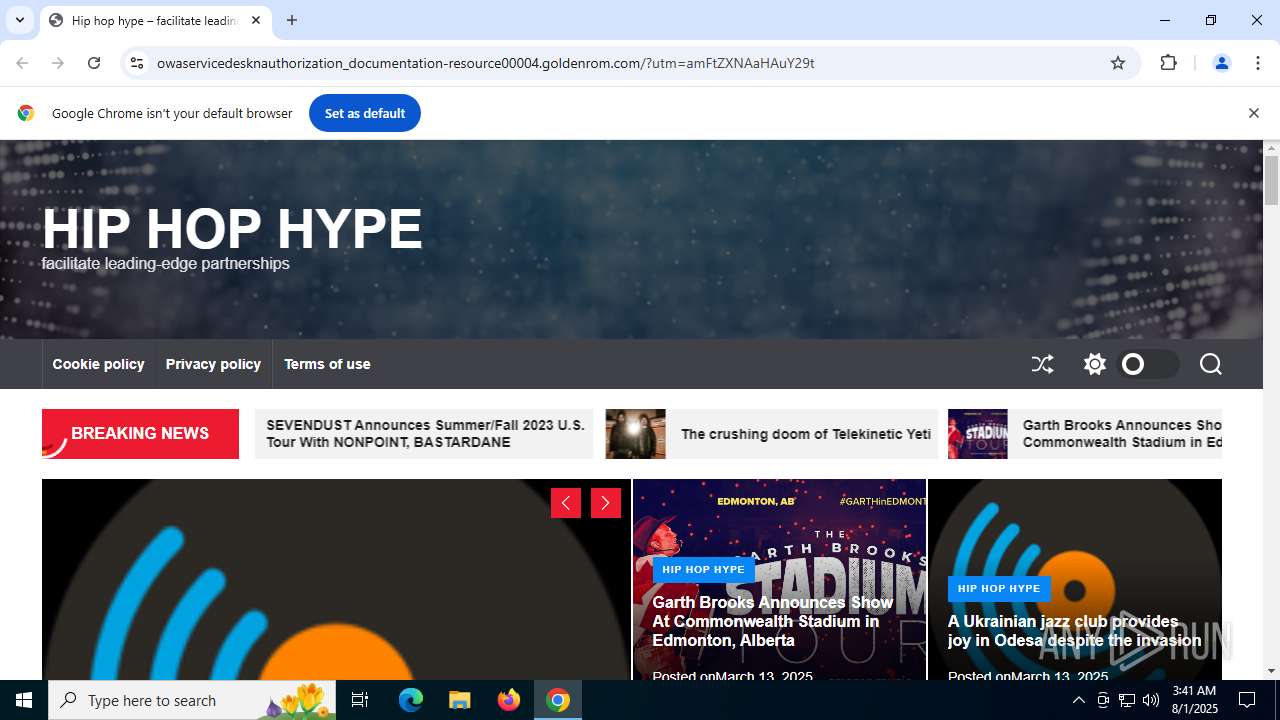This screenshot has width=1280, height=720.
Task: Click Garth Brooks ticker thumbnail image
Action: pyautogui.click(x=977, y=434)
